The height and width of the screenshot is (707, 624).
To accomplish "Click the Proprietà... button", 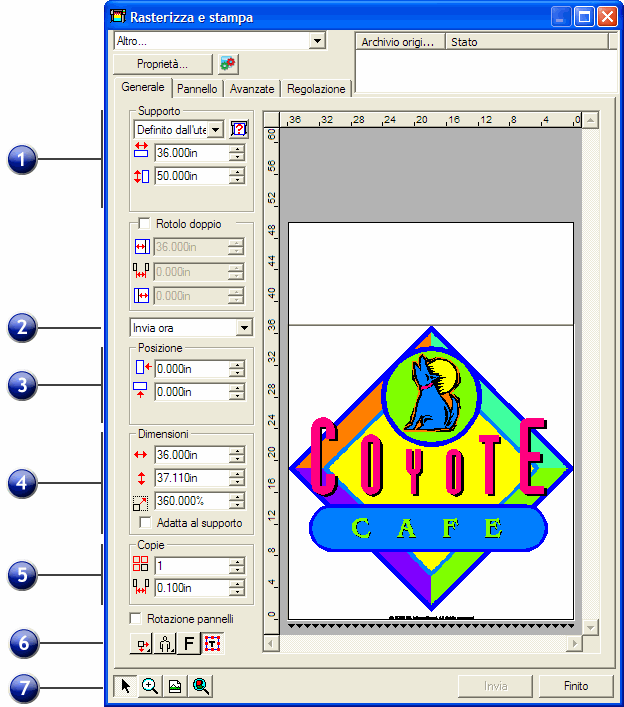I will pos(162,64).
